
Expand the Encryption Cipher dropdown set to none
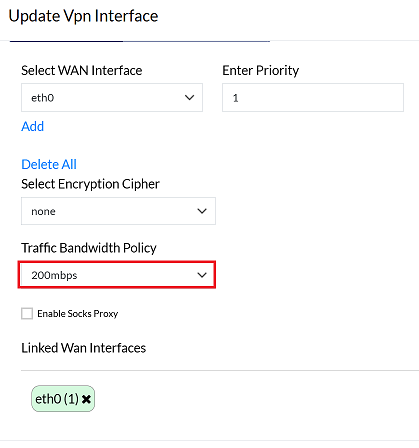(118, 211)
